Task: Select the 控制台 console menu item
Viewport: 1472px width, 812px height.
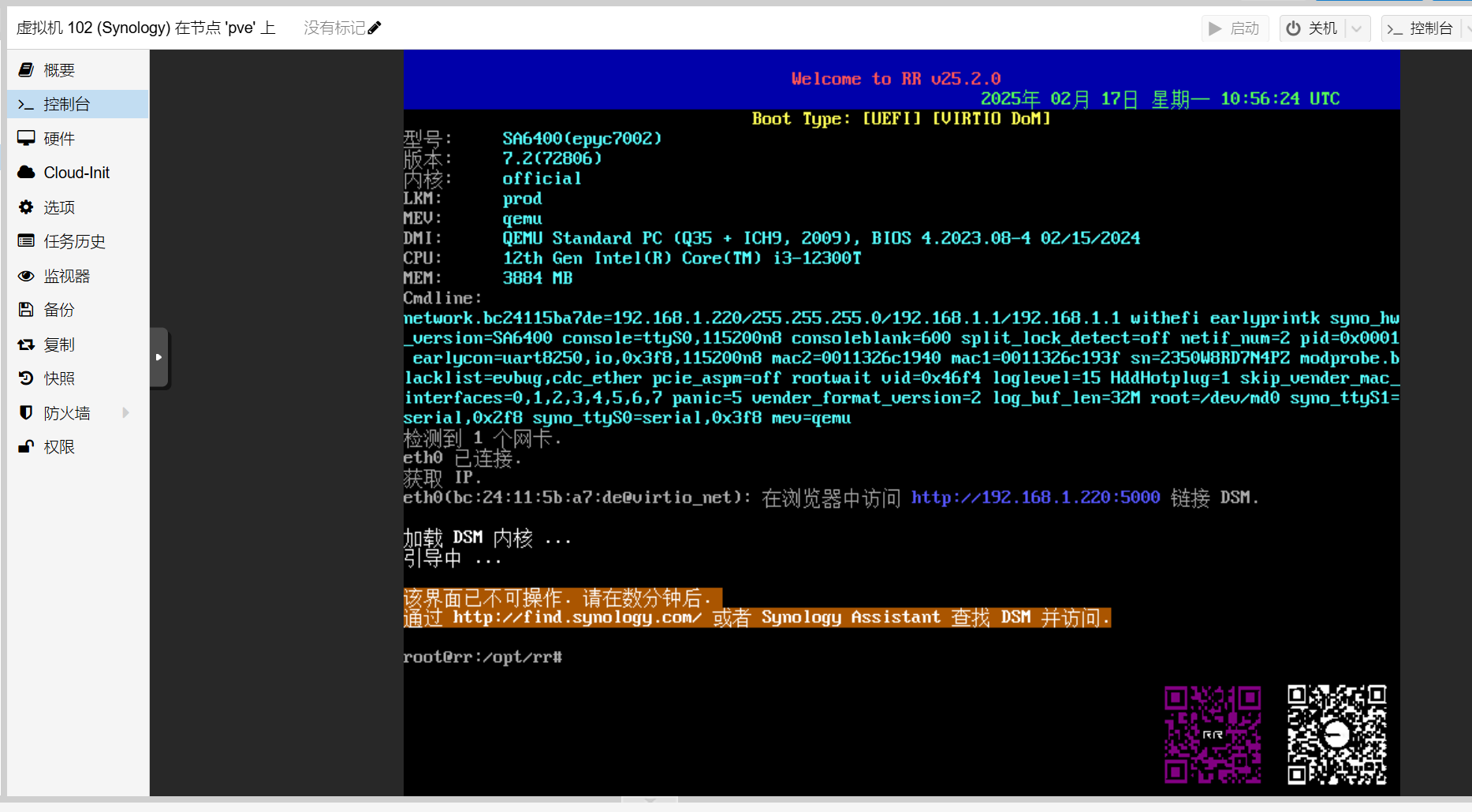Action: [78, 104]
